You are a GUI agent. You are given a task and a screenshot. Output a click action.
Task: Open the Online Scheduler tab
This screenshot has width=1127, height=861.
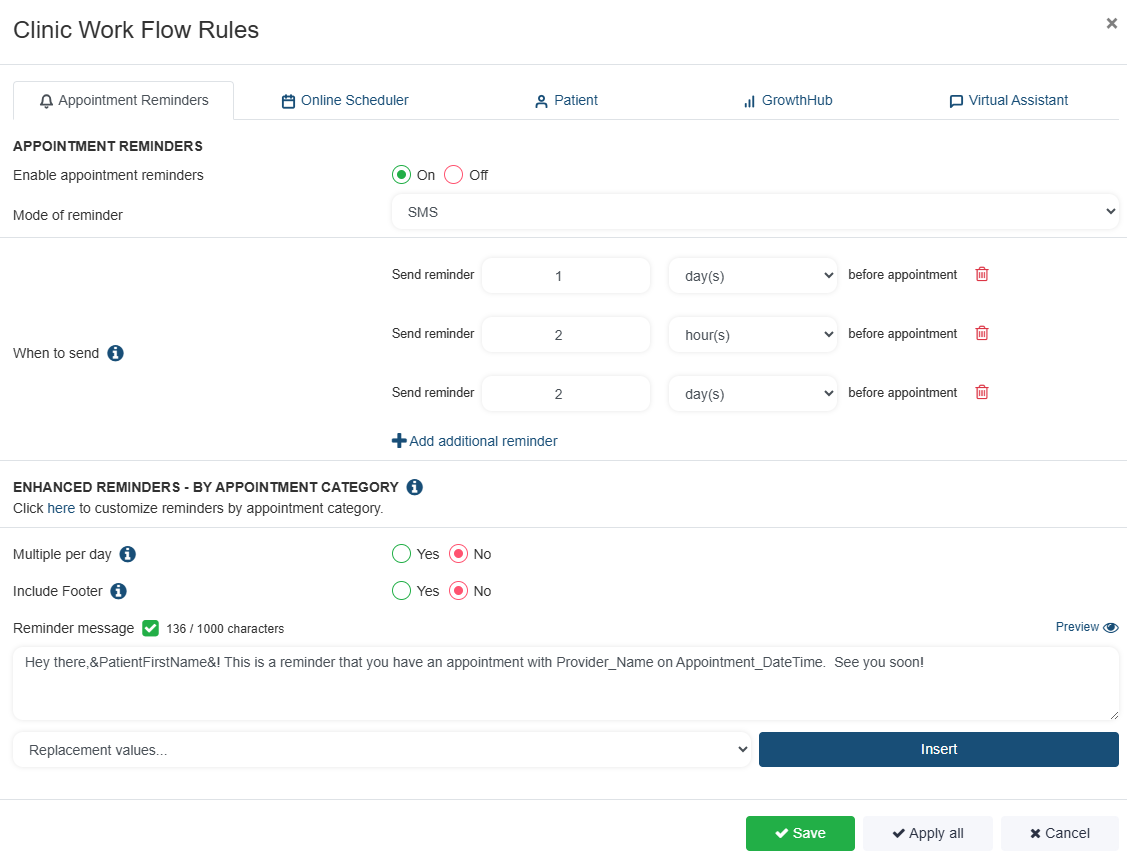tap(344, 101)
